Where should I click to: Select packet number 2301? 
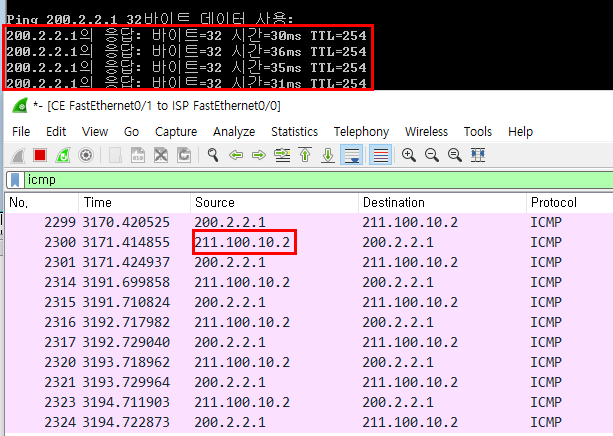(x=309, y=262)
